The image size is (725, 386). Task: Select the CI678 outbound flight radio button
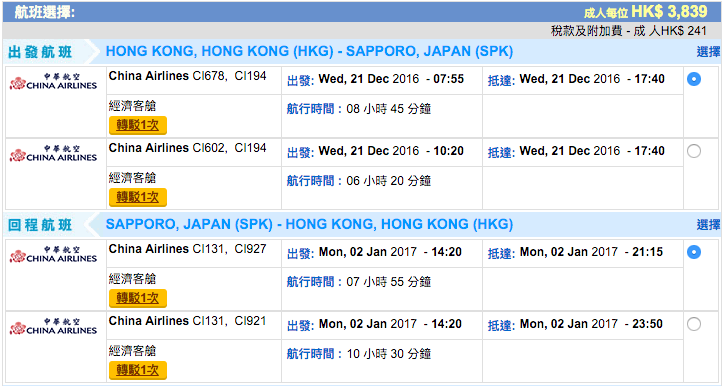694,79
